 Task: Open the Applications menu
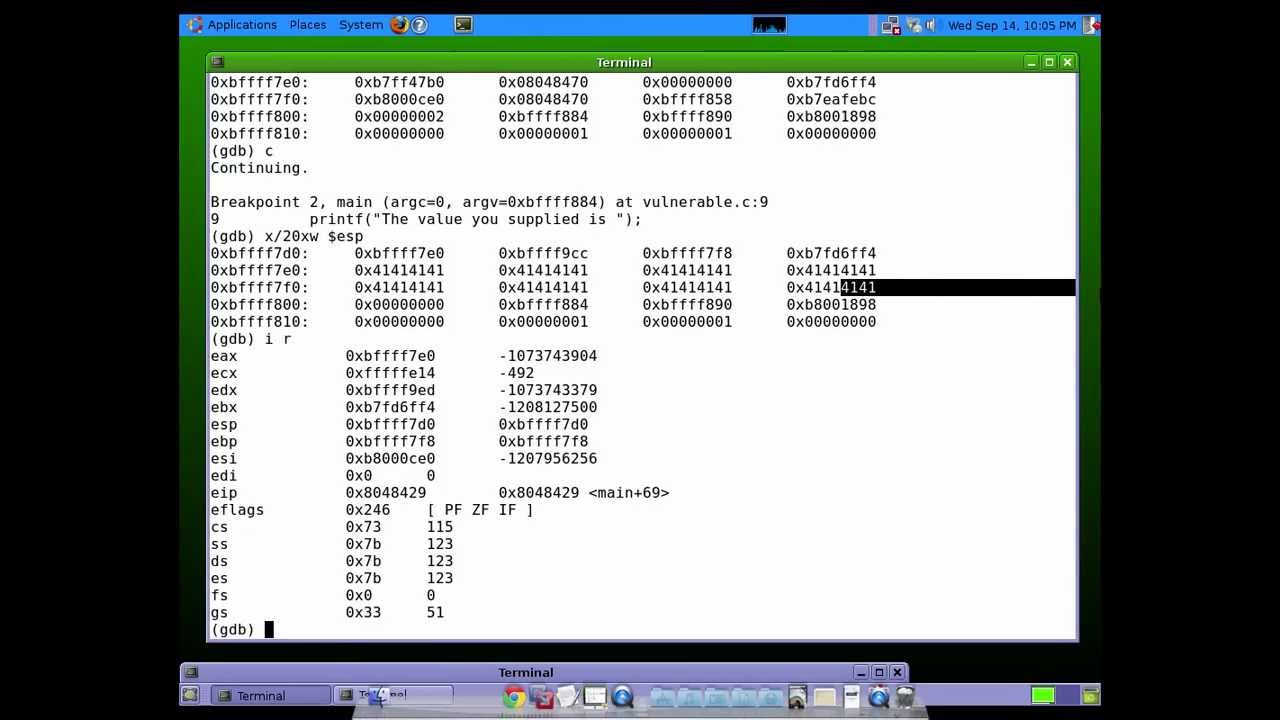(232, 25)
